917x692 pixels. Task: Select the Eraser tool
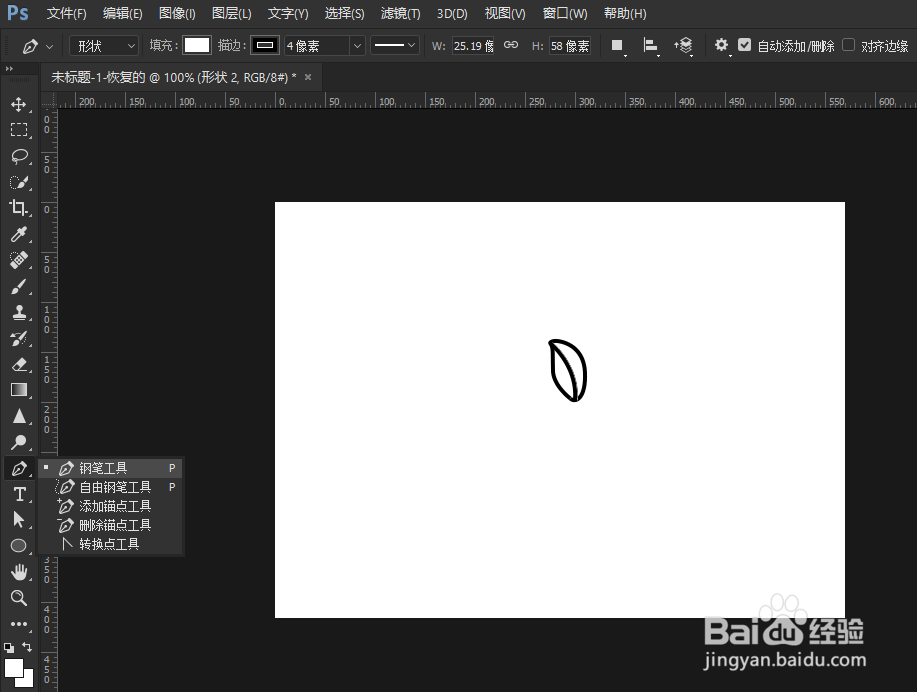(19, 364)
